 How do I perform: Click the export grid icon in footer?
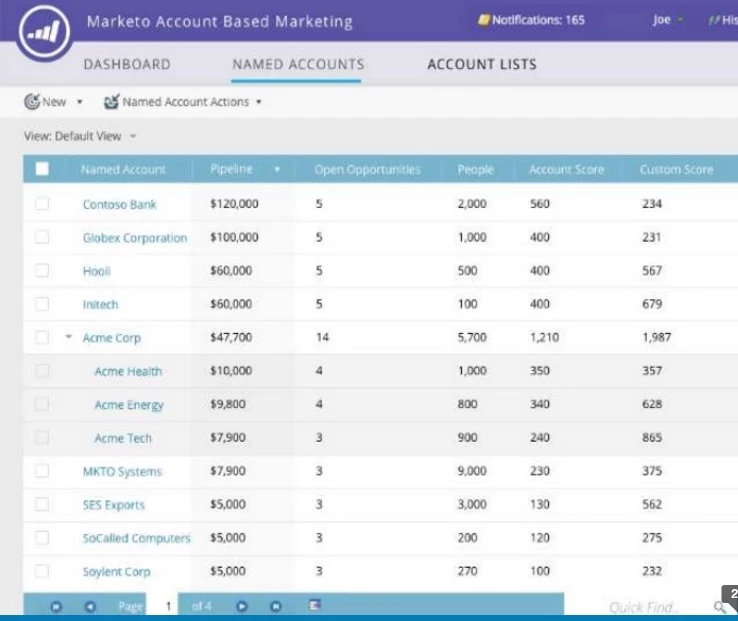coord(315,605)
